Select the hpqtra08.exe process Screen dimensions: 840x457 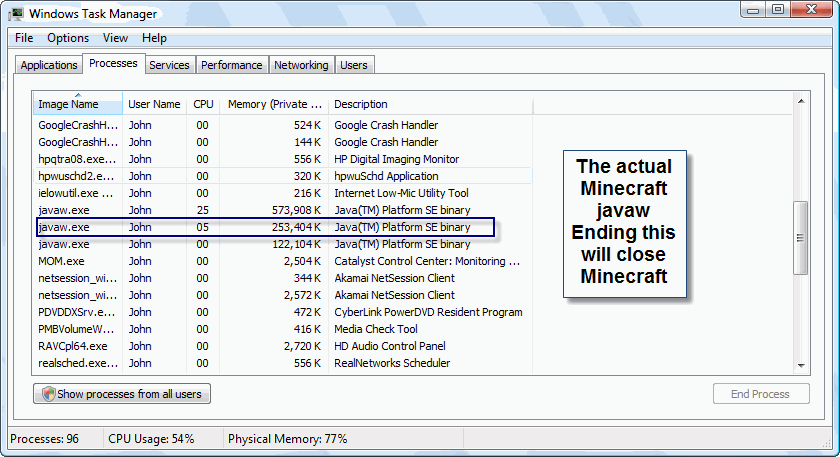click(282, 159)
